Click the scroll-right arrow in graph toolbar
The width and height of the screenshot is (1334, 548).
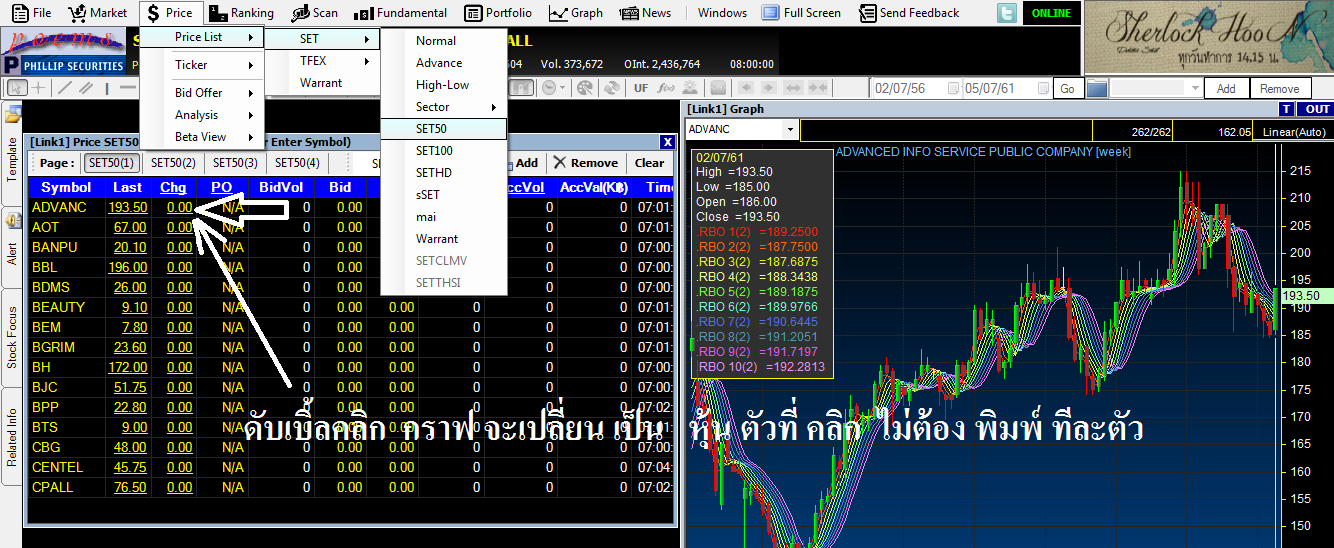[768, 88]
